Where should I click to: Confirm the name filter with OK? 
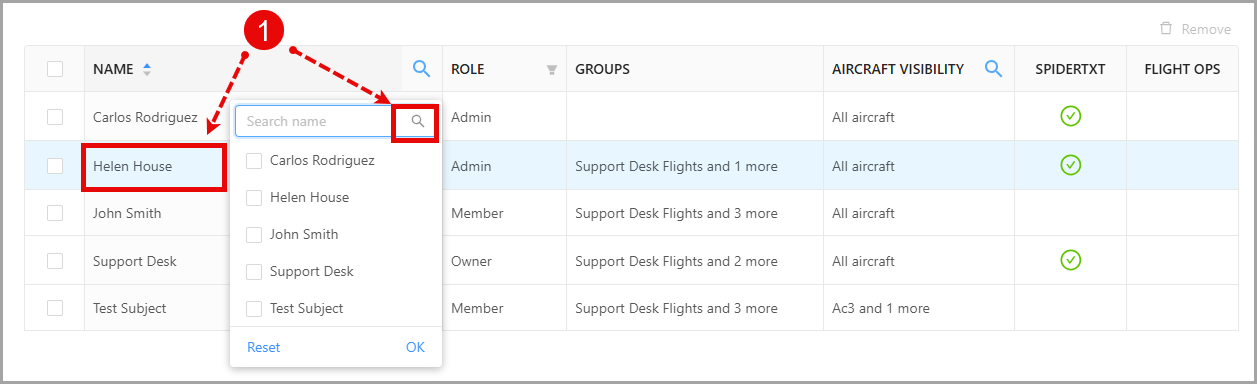coord(415,347)
